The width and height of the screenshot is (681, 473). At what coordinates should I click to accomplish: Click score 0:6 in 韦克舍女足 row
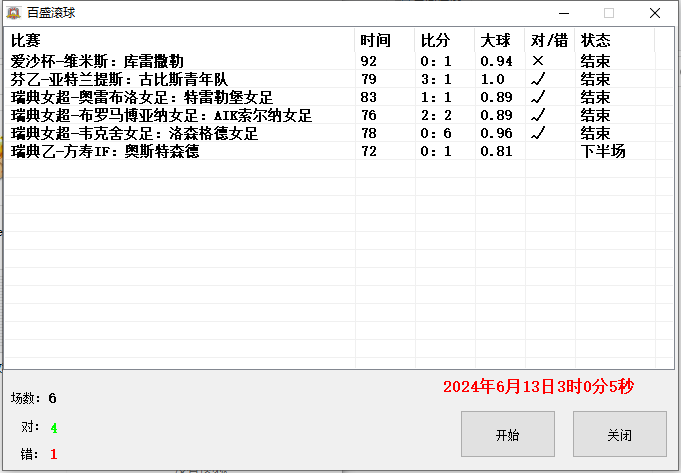pyautogui.click(x=436, y=133)
